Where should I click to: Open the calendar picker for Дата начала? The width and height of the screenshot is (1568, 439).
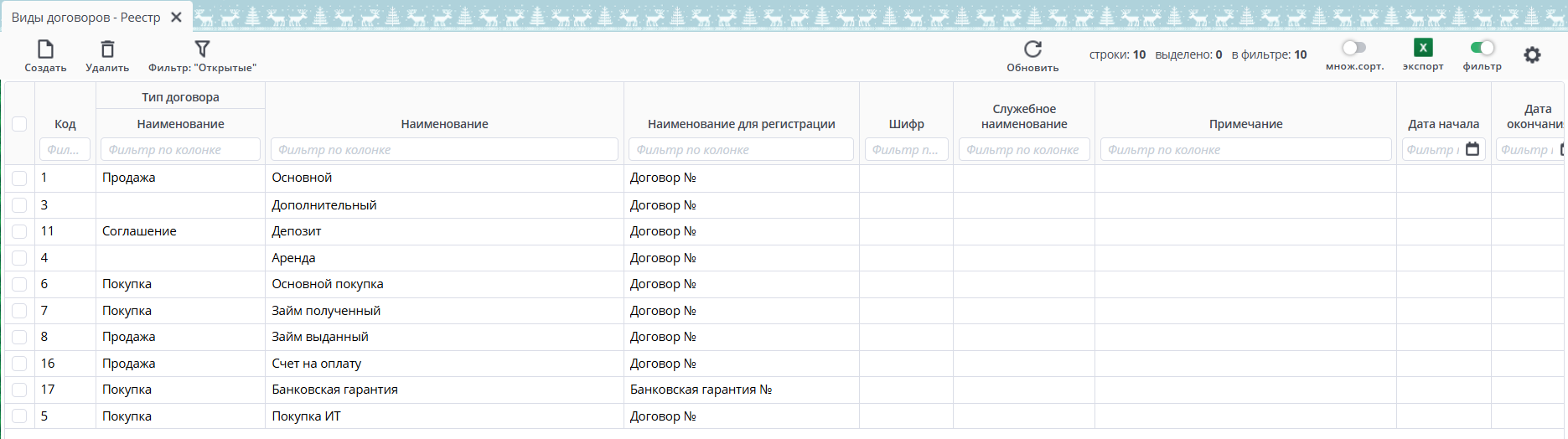(1472, 149)
